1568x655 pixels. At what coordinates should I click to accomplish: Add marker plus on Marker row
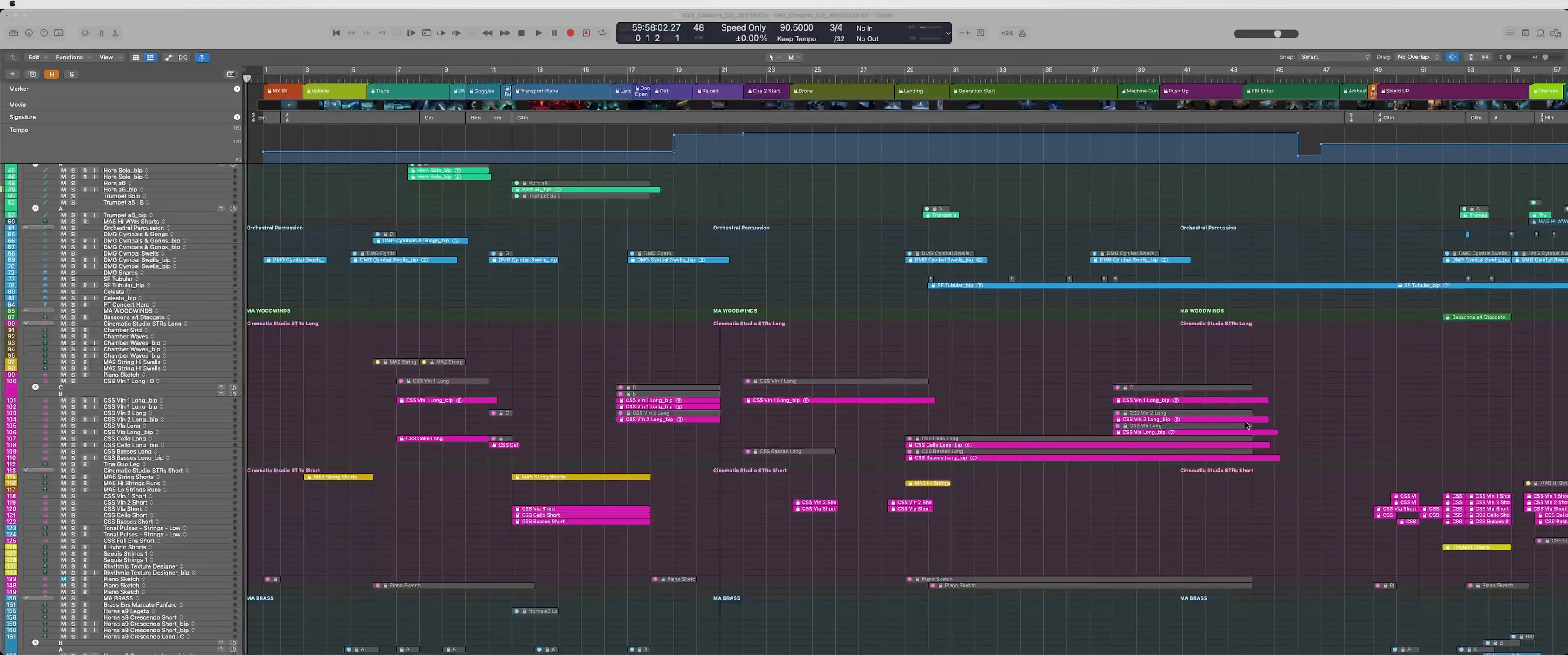(x=237, y=89)
